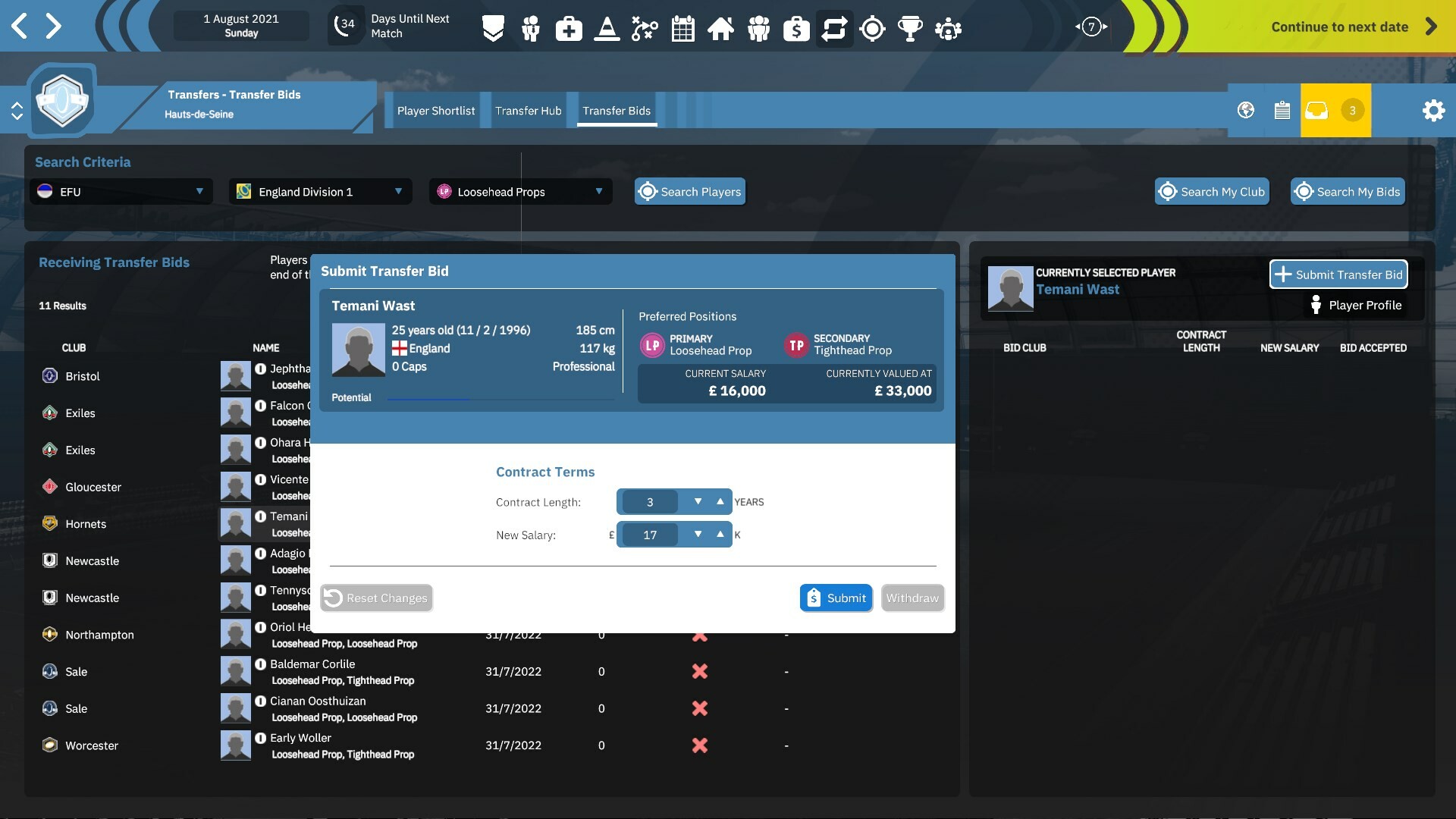This screenshot has width=1456, height=819.
Task: Click the competitions trophy icon
Action: click(910, 28)
